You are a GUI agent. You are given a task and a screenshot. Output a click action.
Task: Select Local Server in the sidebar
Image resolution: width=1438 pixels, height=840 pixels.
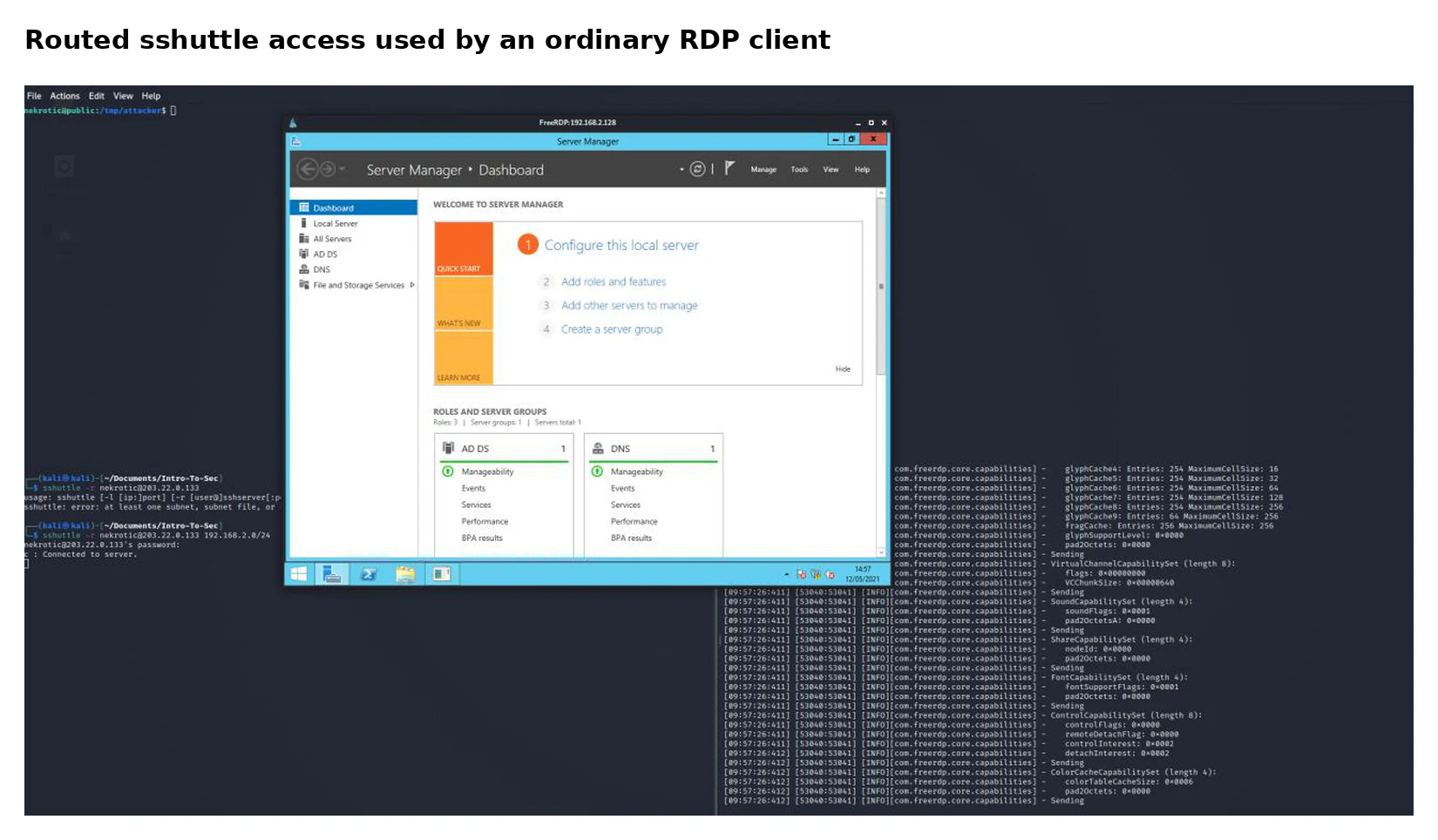[x=354, y=223]
